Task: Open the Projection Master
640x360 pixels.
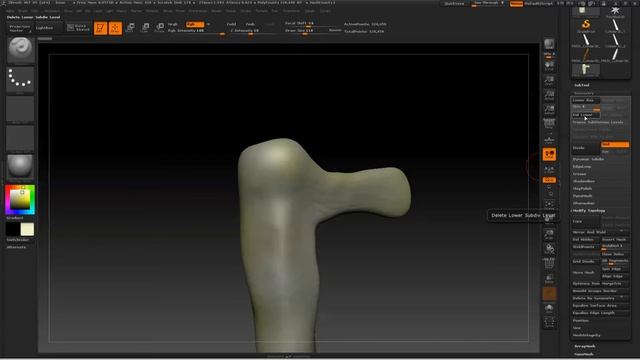Action: pos(20,28)
